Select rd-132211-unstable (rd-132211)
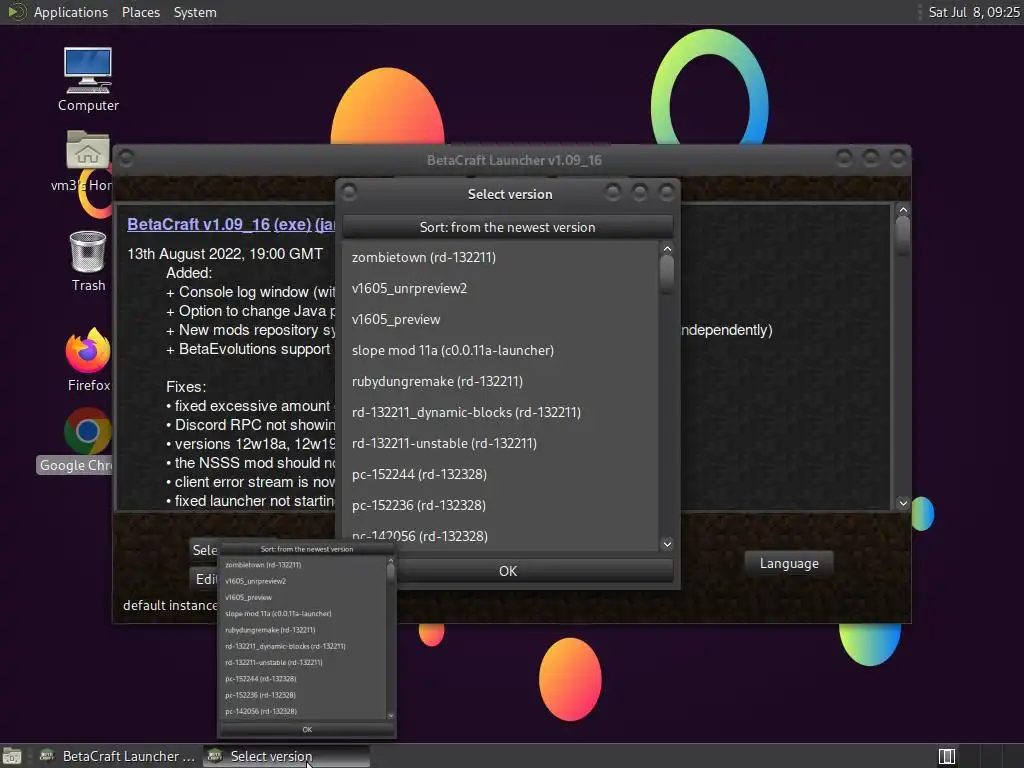Screen dimensions: 1024x768 (500, 443)
